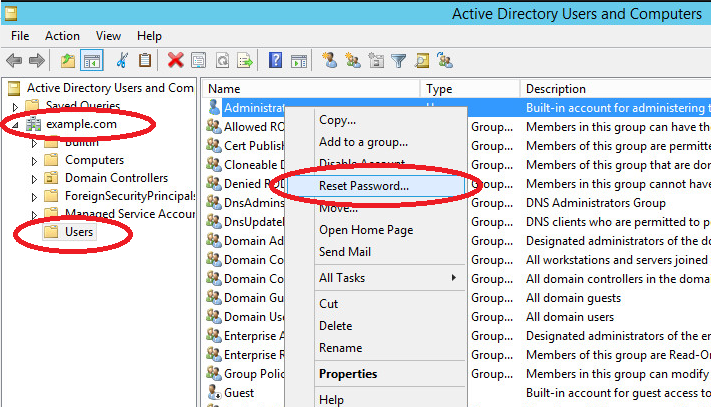Screen dimensions: 711x407
Task: Click the Create new user toolbar icon
Action: pos(329,61)
